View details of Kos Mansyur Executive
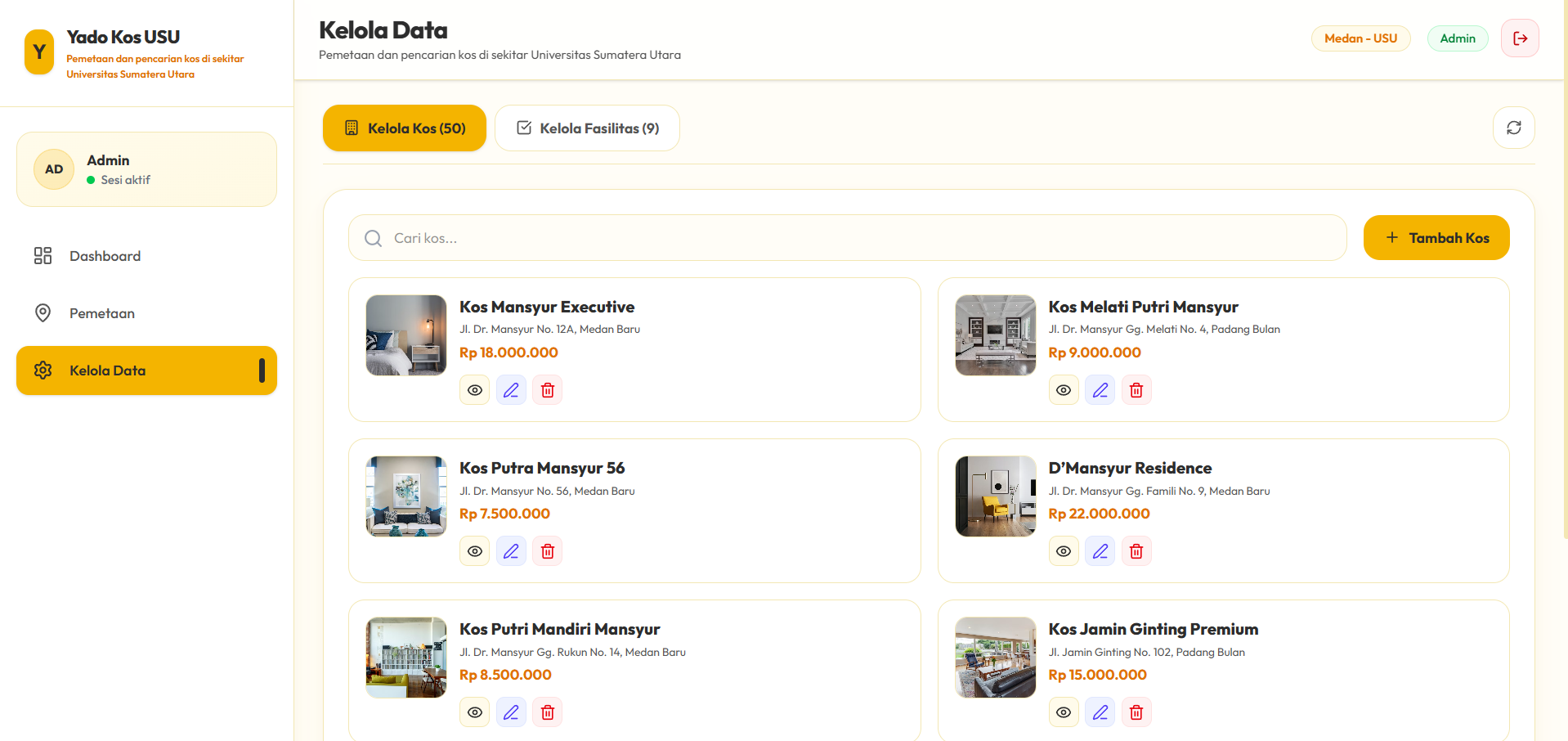 [475, 390]
